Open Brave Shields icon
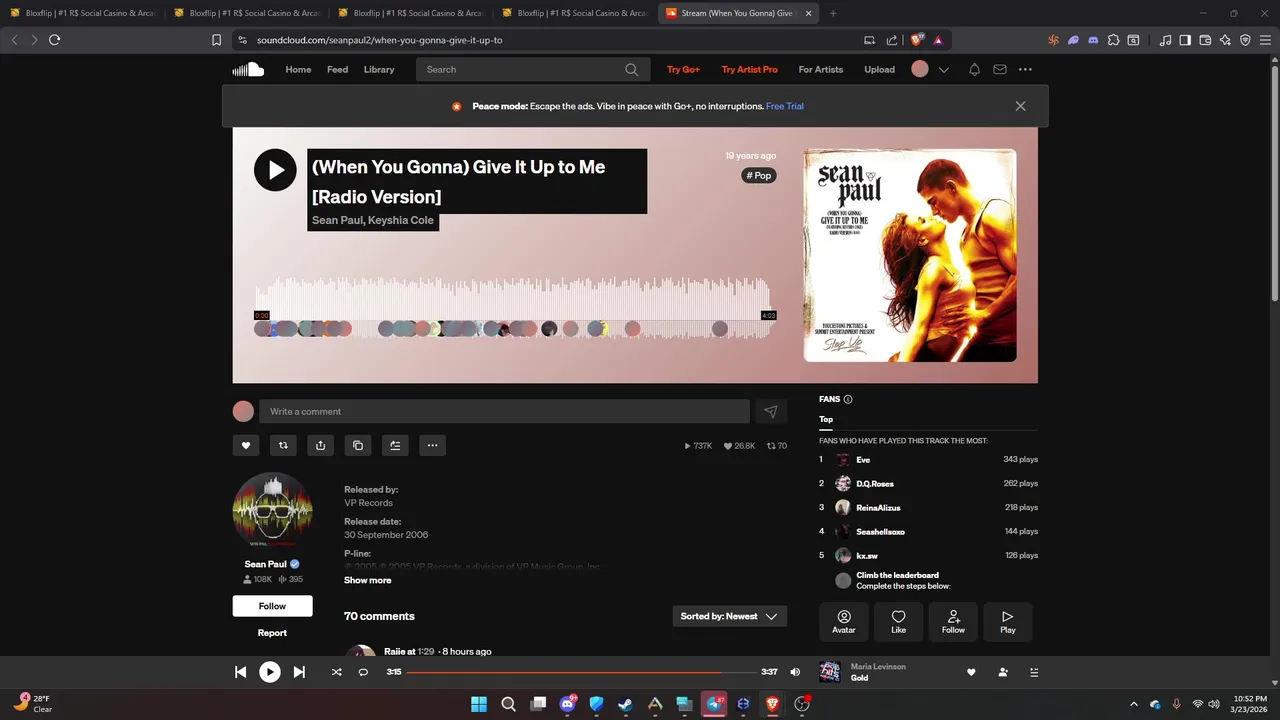Image resolution: width=1280 pixels, height=720 pixels. point(917,40)
